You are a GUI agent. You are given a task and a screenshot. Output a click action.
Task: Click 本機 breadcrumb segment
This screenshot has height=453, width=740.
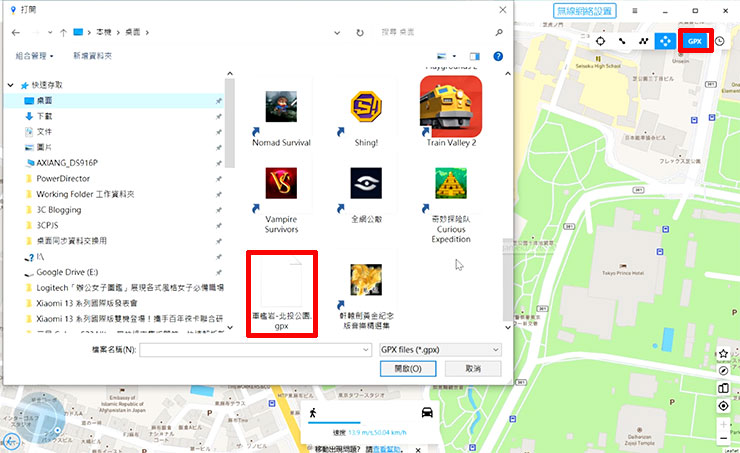point(104,32)
